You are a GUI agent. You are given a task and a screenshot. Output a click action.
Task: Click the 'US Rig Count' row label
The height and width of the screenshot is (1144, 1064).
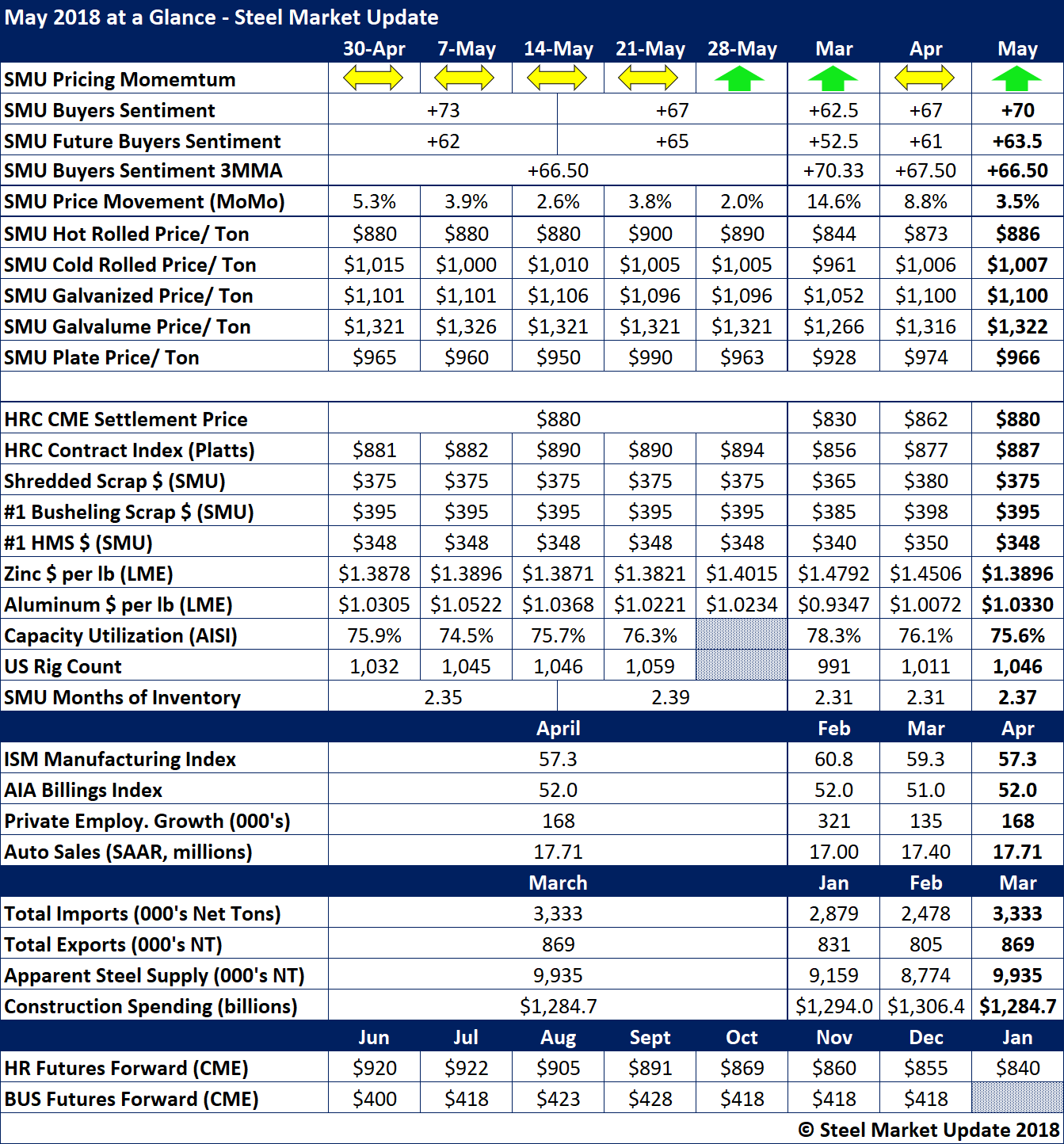click(63, 666)
